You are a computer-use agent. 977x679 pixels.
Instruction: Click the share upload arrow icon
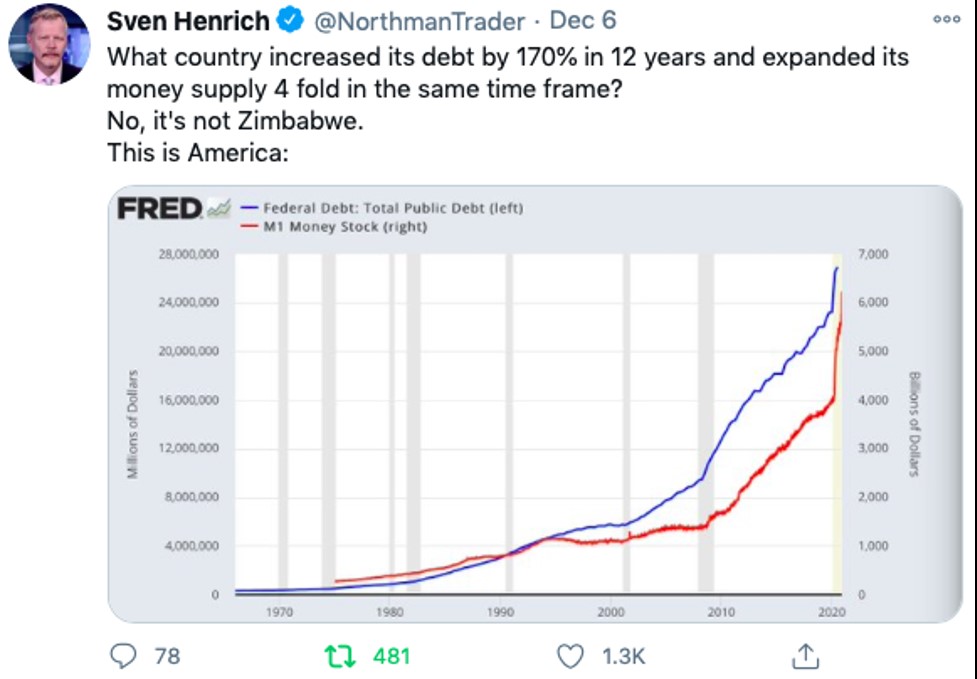[x=803, y=655]
